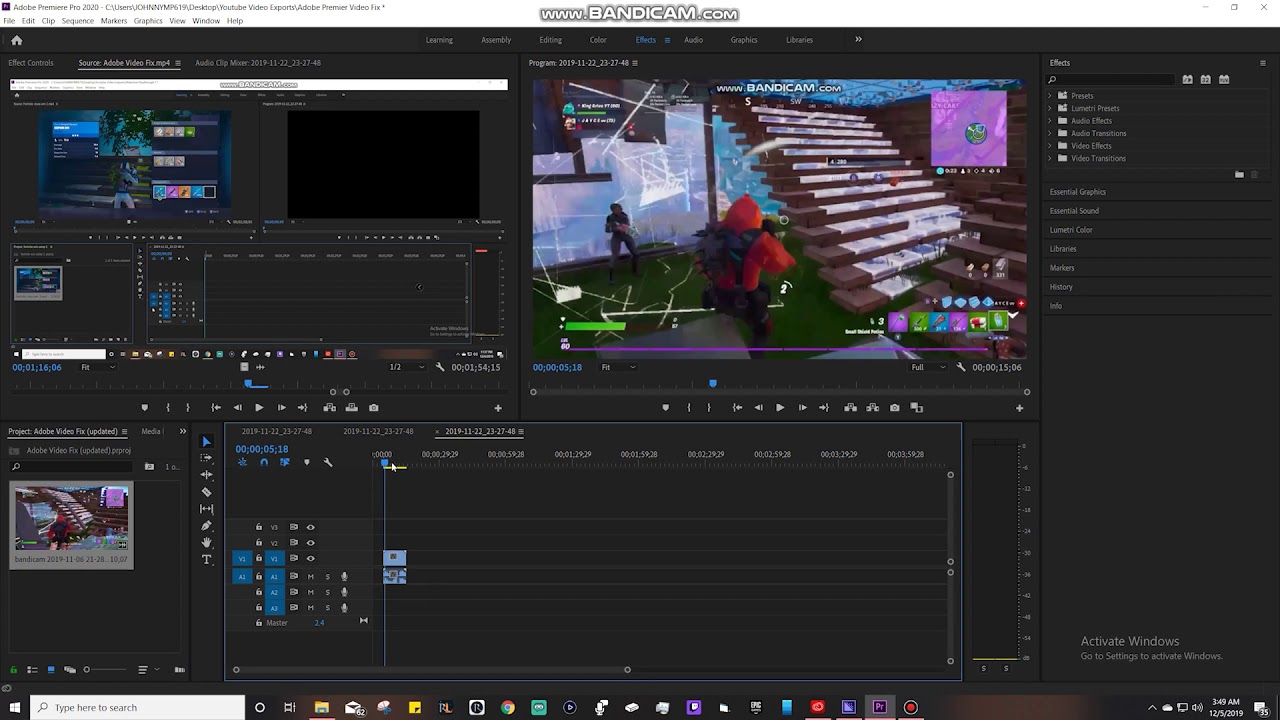Image resolution: width=1280 pixels, height=720 pixels.
Task: Toggle snap in timeline
Action: [x=263, y=462]
